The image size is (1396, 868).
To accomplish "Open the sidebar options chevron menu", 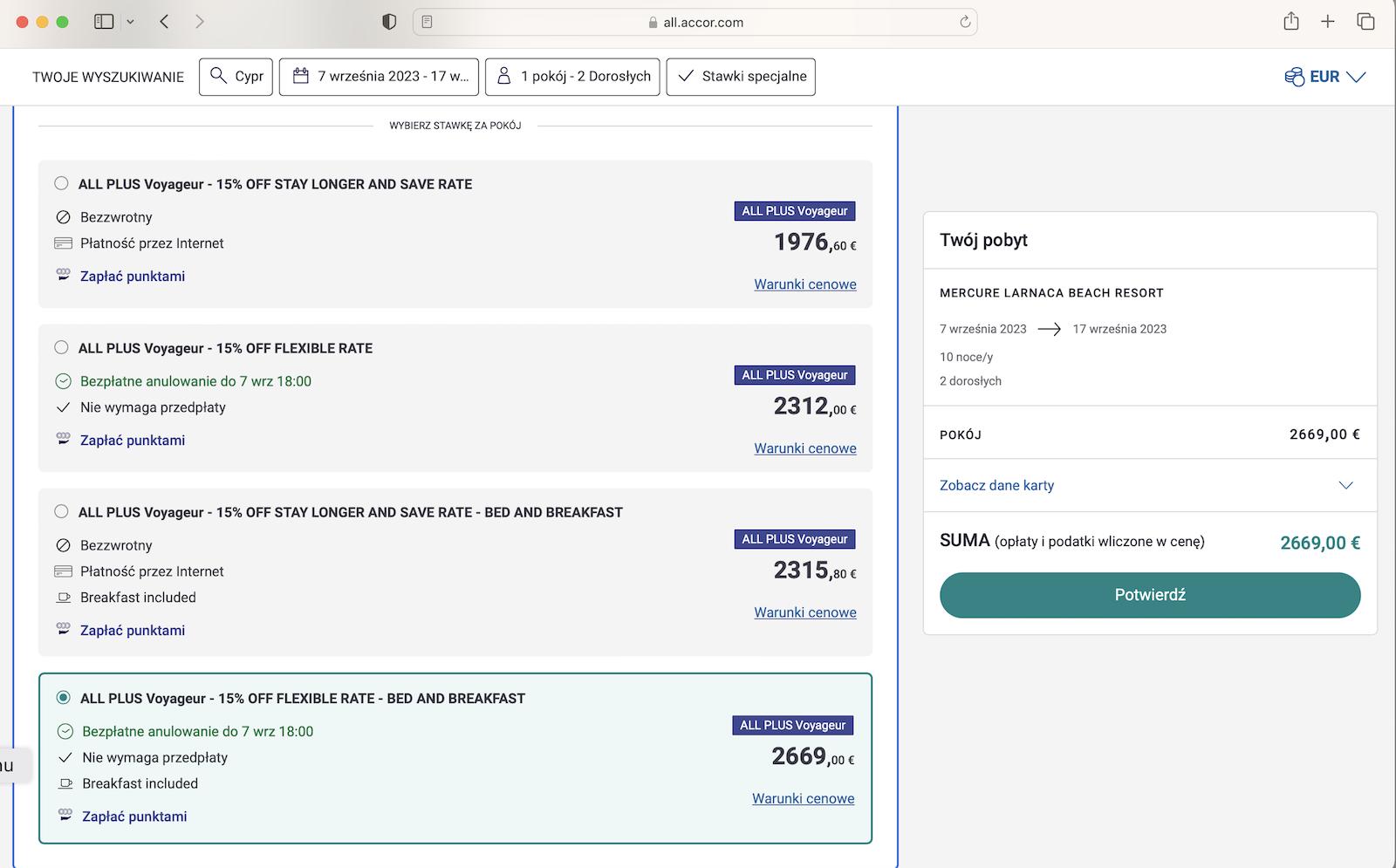I will point(131,22).
